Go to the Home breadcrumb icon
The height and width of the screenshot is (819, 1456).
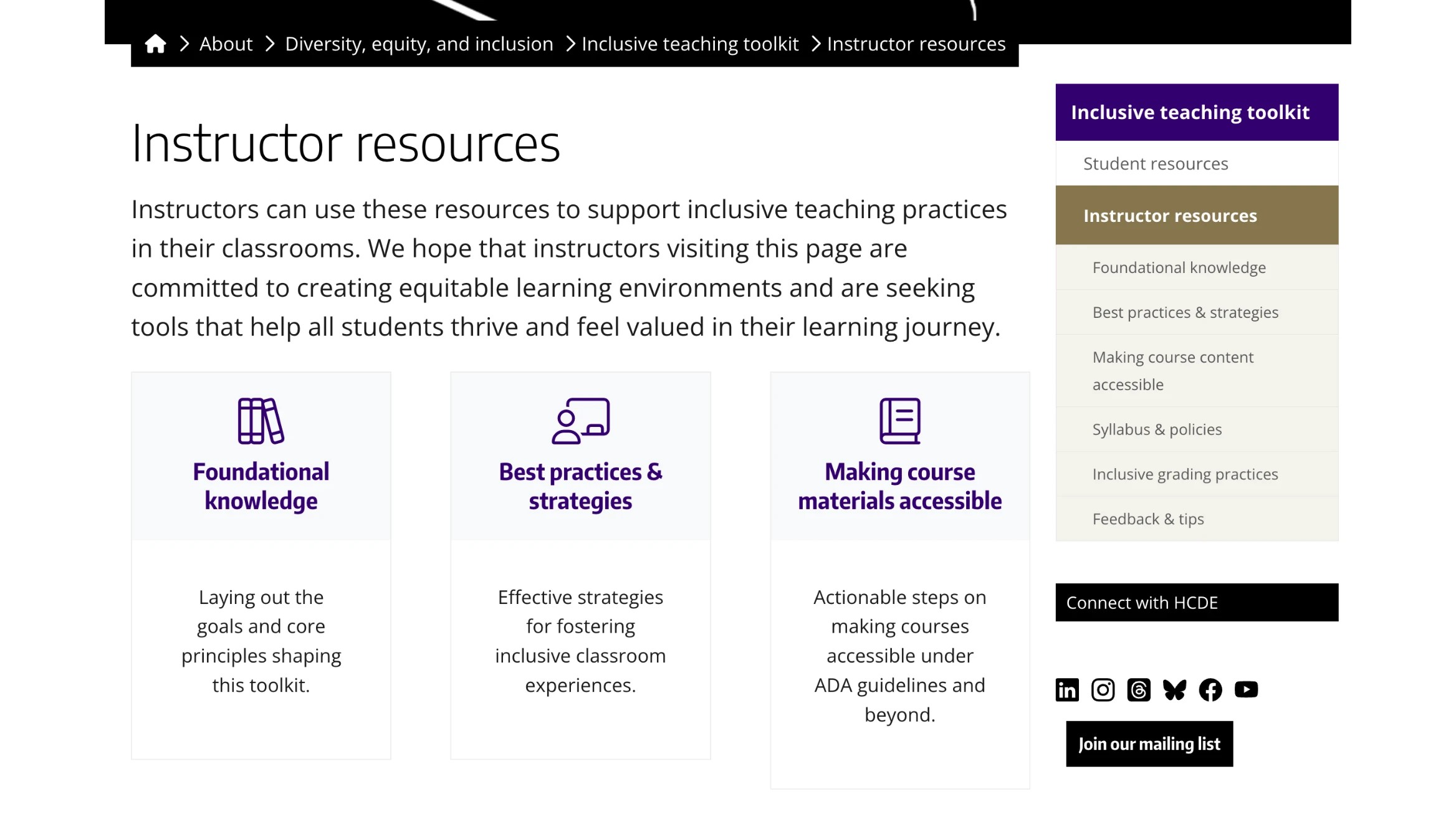[x=155, y=44]
